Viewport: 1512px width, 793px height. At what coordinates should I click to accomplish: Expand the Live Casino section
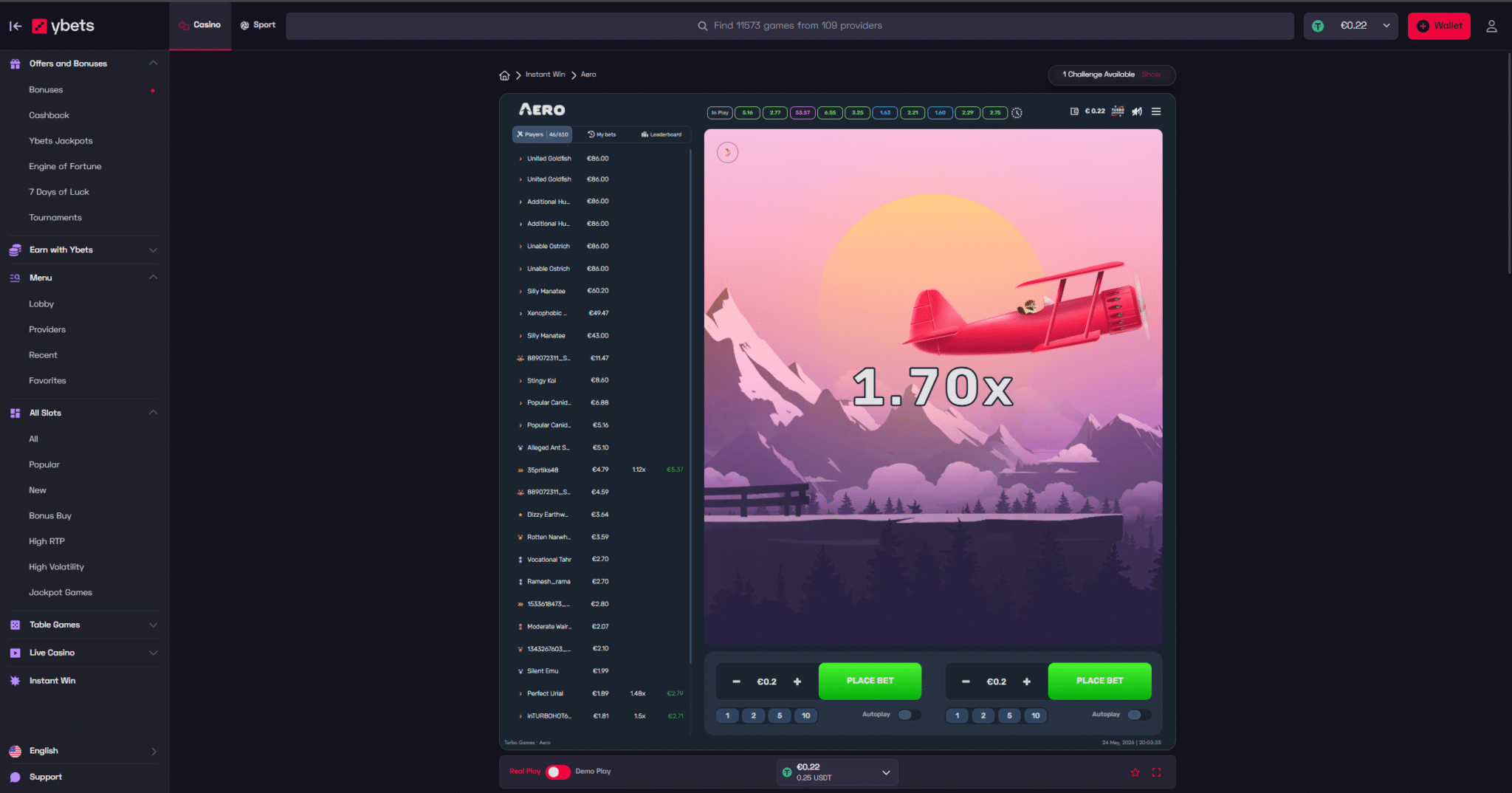[x=153, y=653]
